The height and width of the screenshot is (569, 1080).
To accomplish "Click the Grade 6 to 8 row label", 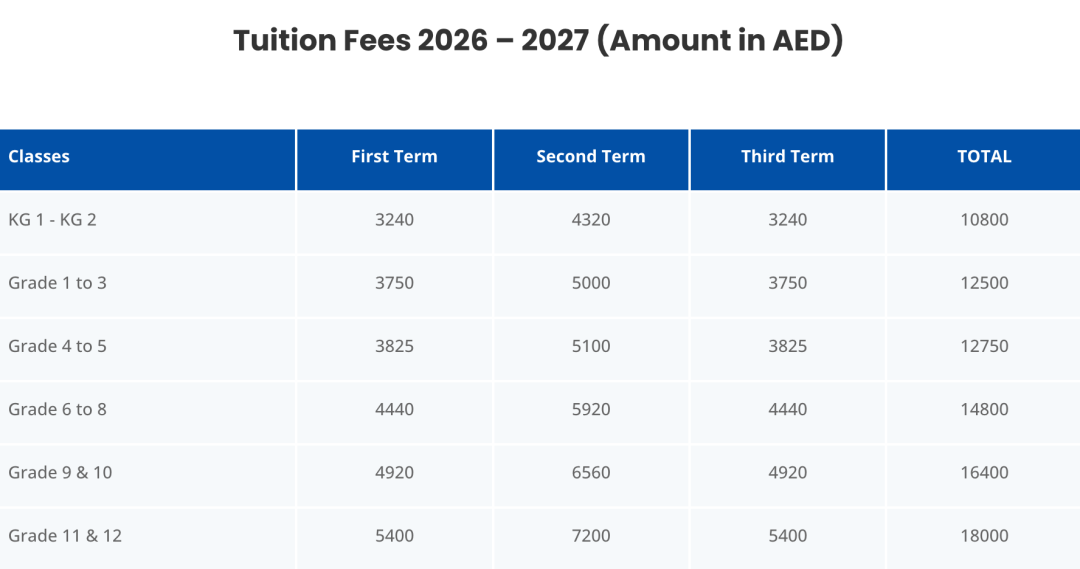I will pyautogui.click(x=57, y=409).
